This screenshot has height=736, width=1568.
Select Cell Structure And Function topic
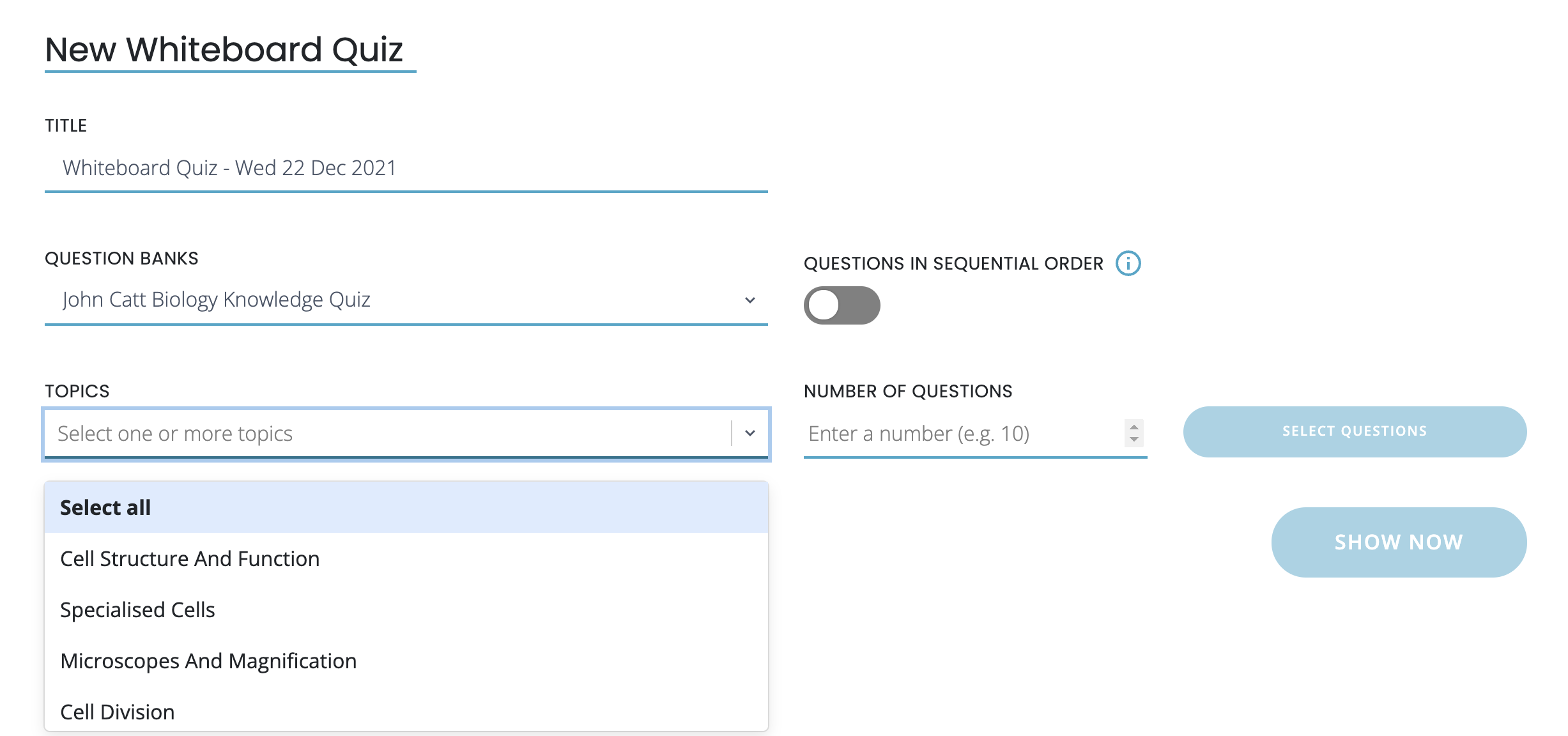[190, 559]
